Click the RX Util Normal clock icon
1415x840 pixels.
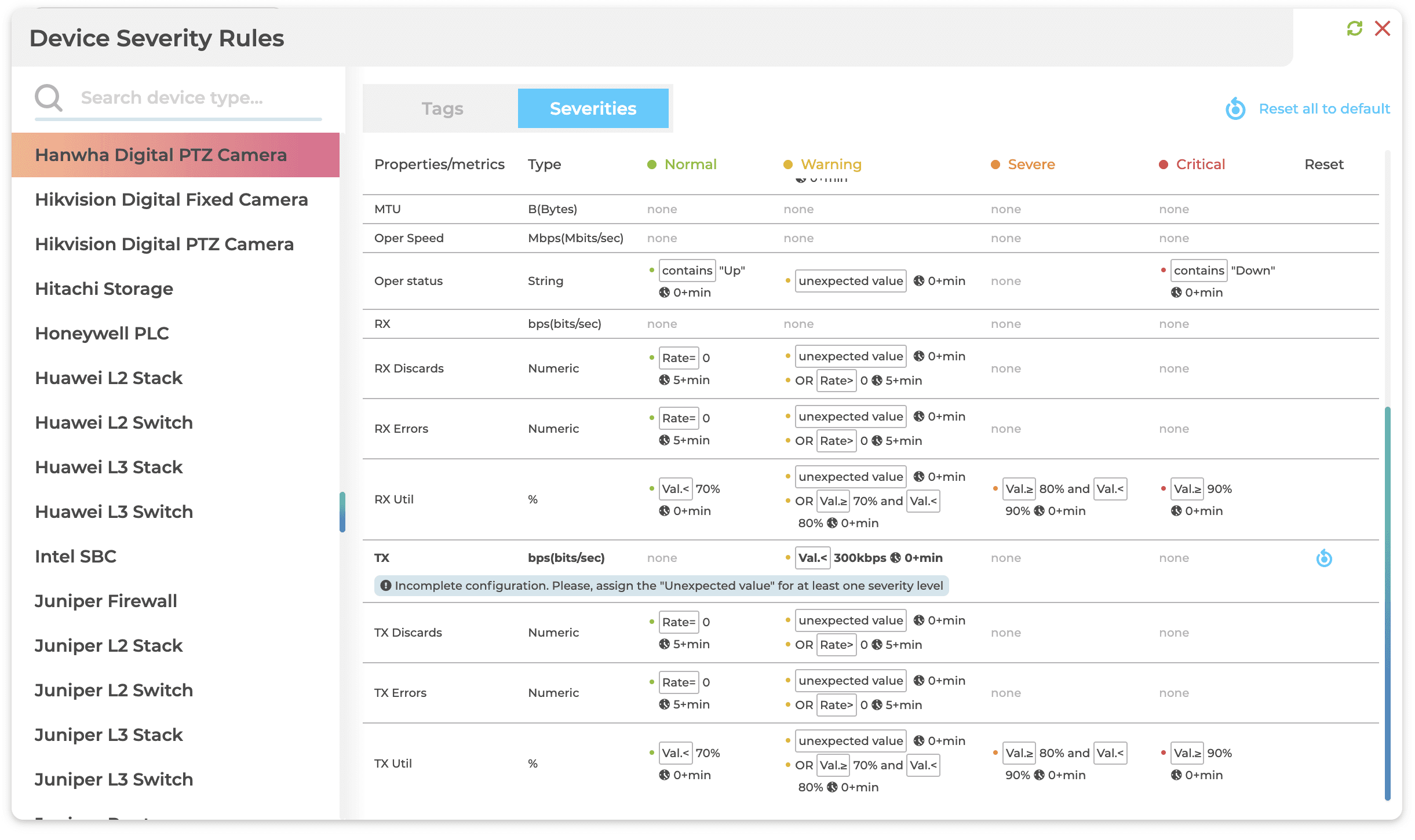[x=664, y=511]
